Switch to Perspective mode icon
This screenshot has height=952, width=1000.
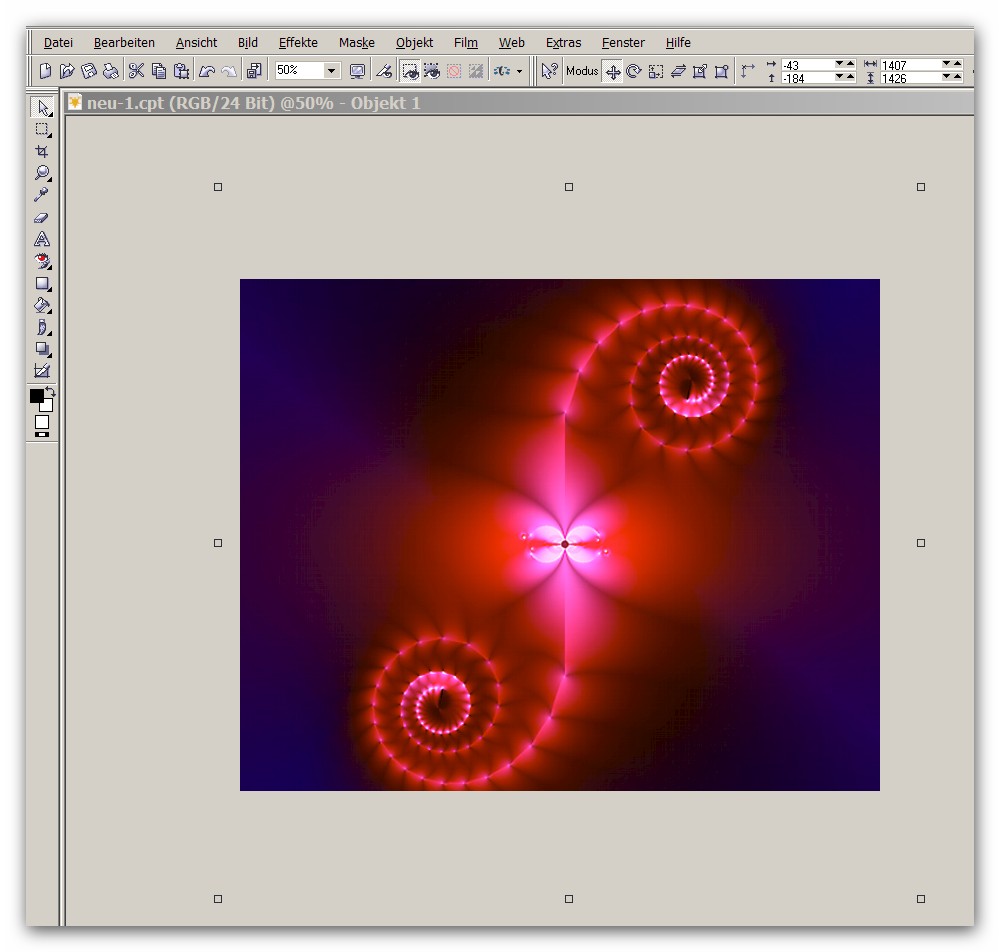tap(721, 71)
